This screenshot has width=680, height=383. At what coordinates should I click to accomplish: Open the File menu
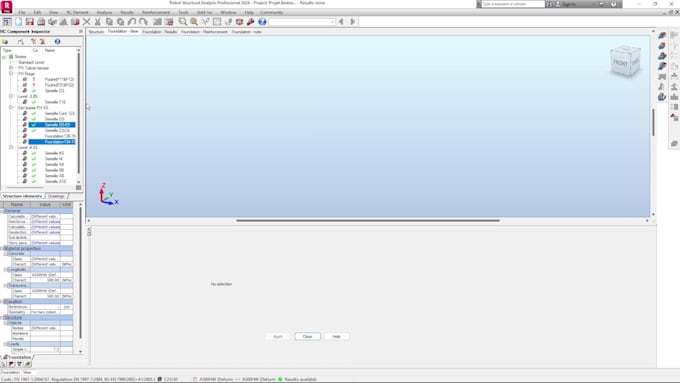coord(22,13)
